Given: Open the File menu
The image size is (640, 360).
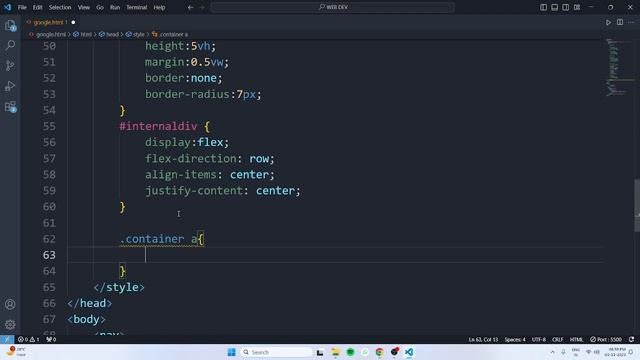Looking at the screenshot, I should pyautogui.click(x=22, y=7).
